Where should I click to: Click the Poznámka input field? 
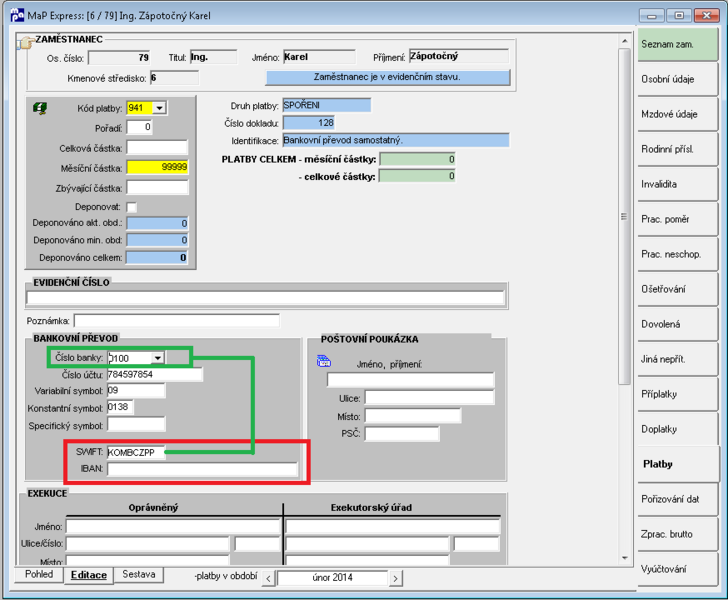[x=176, y=320]
